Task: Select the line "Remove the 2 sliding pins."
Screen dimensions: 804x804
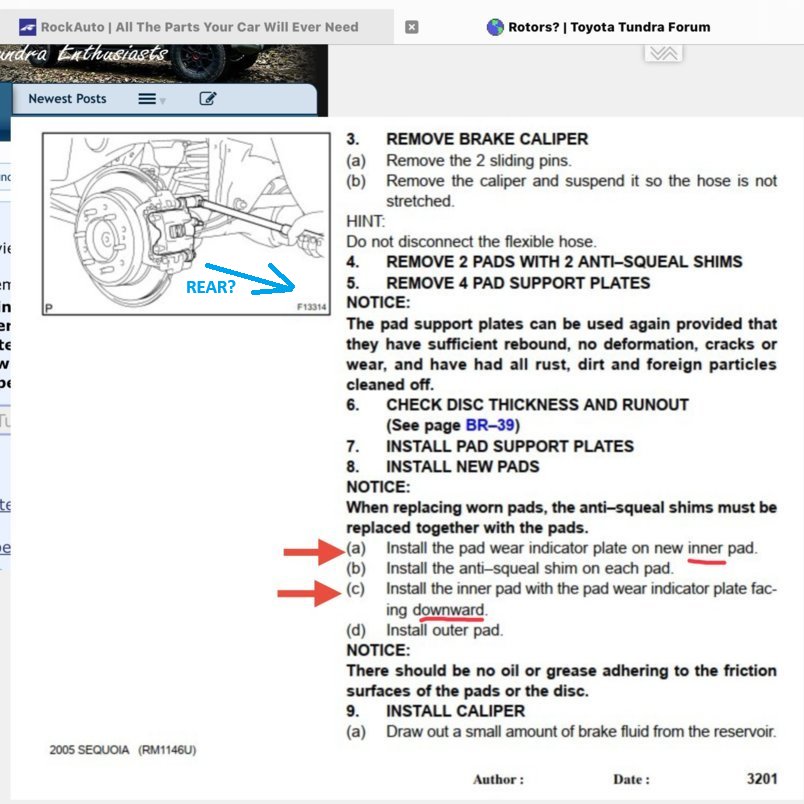Action: pyautogui.click(x=478, y=160)
